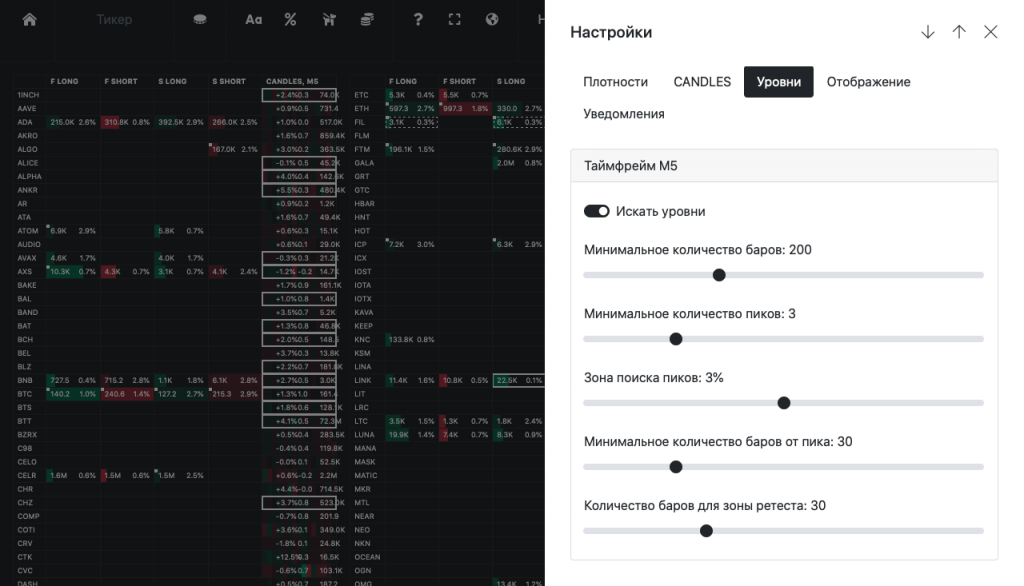The height and width of the screenshot is (586, 1024).
Task: Click the Aa font size icon
Action: 254,19
